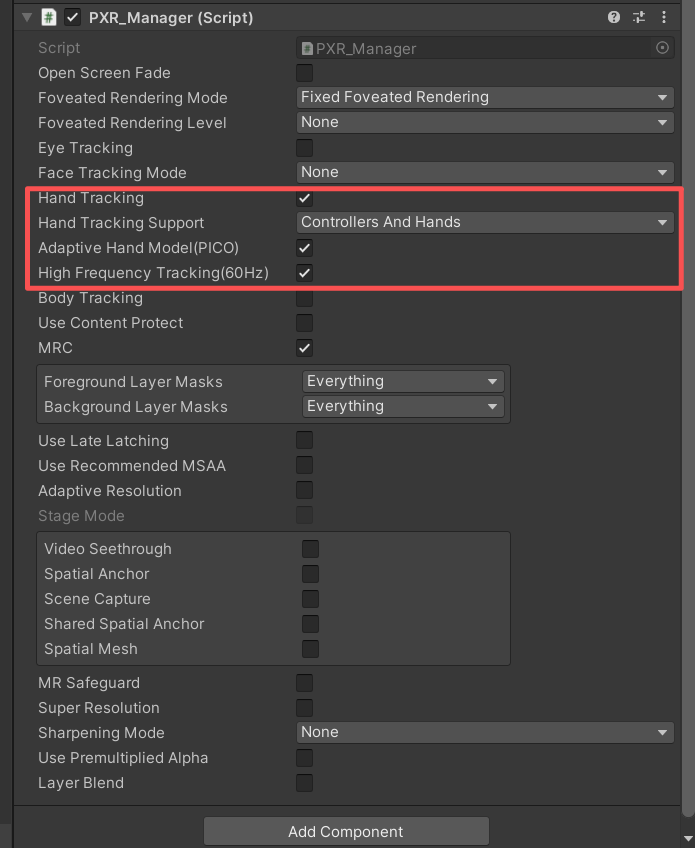The image size is (695, 848).
Task: Click the PXR_Manager script reference field
Action: 480,47
